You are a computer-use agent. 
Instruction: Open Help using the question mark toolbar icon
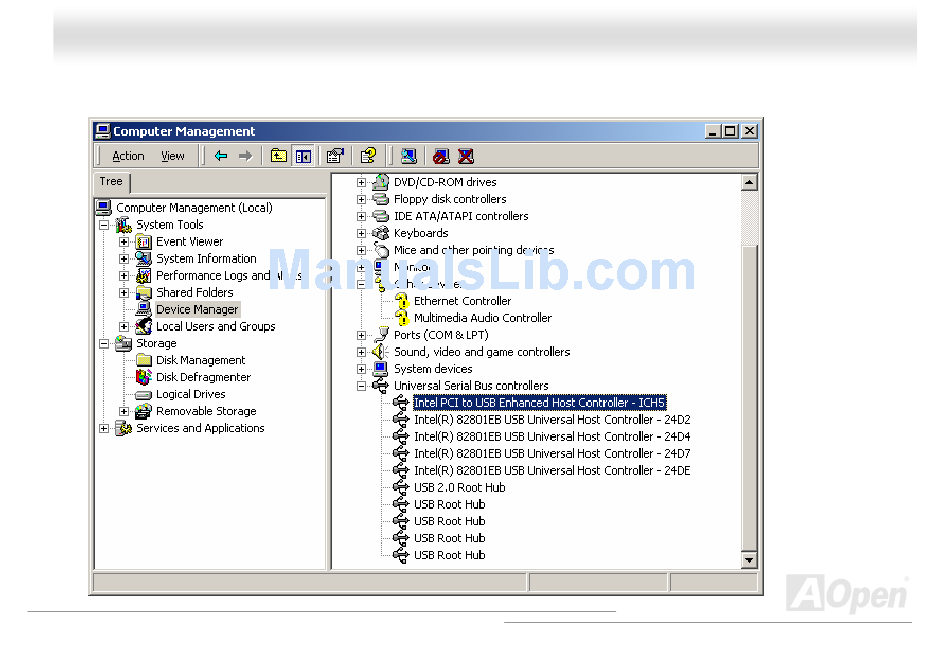[x=368, y=156]
